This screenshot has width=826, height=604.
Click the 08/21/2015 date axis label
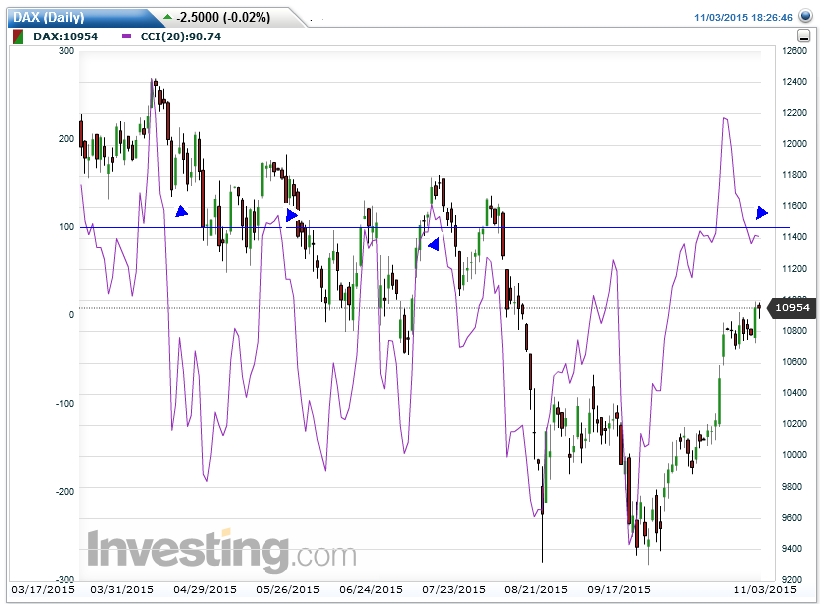[536, 589]
